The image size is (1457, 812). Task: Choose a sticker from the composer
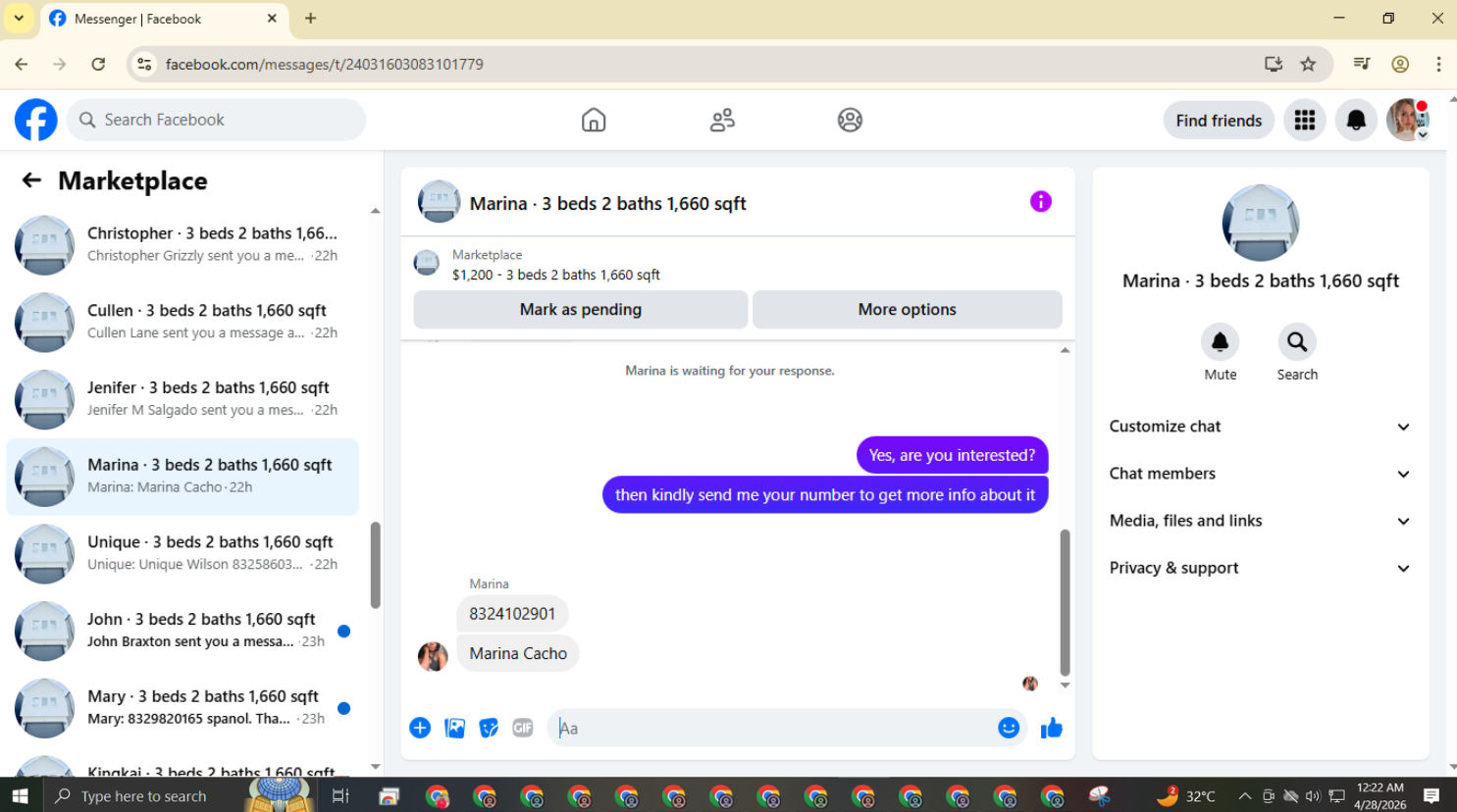[x=489, y=728]
